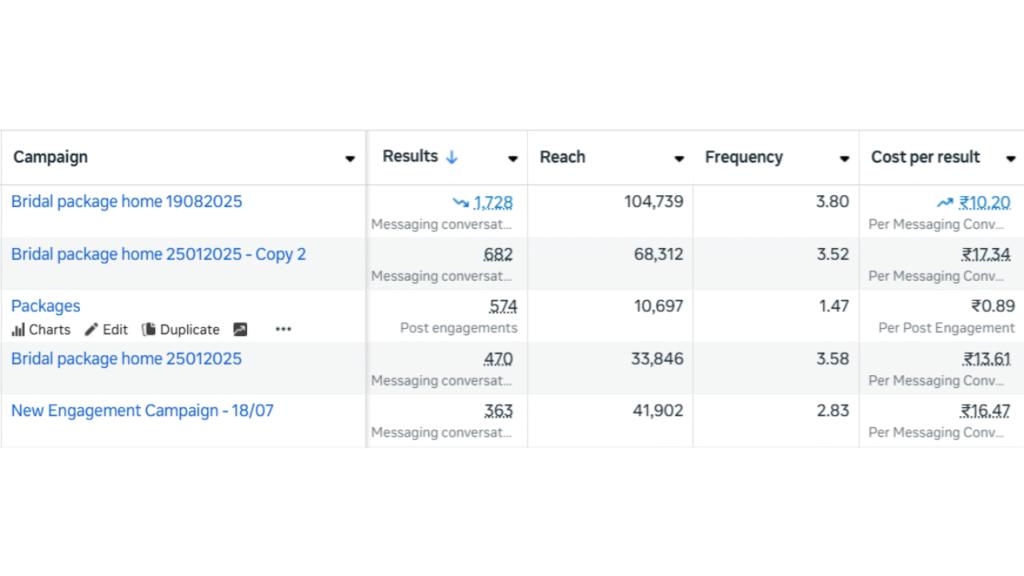Open Charts for the Packages campaign

[41, 330]
